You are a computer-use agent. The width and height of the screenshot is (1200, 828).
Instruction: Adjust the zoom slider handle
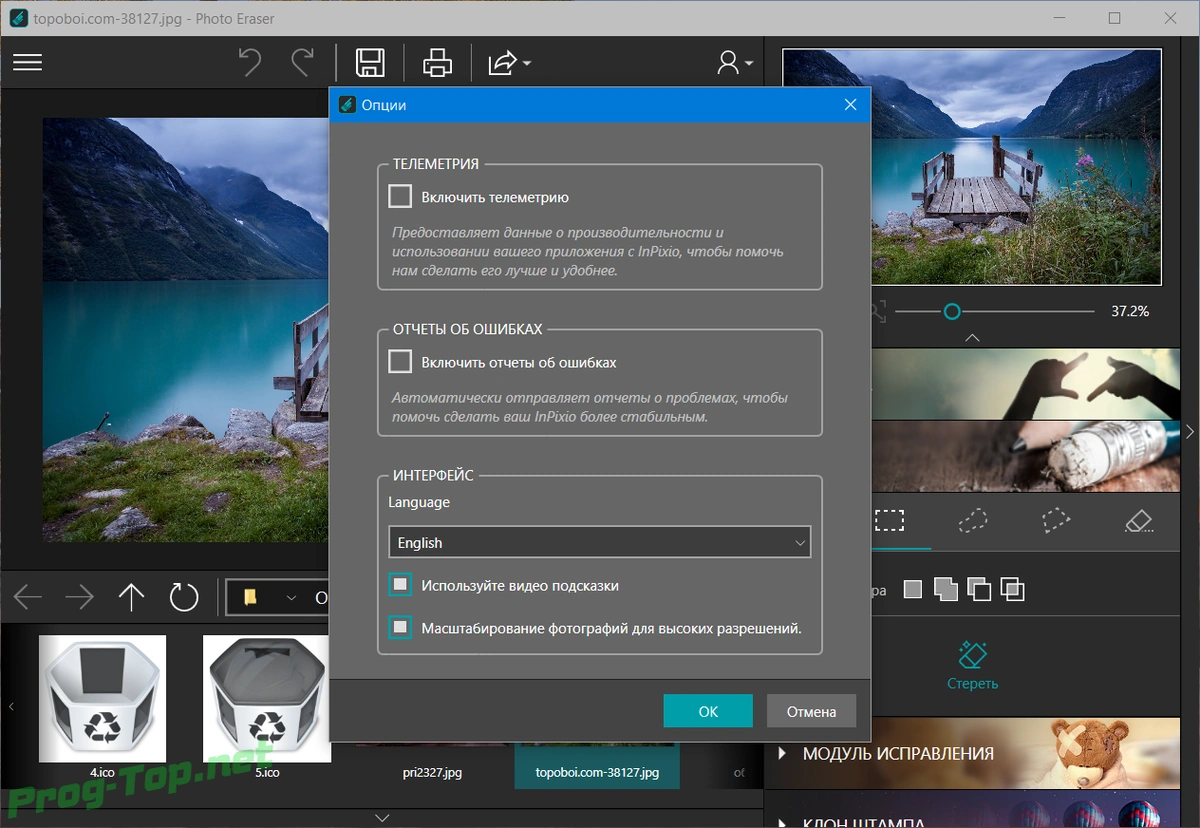(952, 312)
